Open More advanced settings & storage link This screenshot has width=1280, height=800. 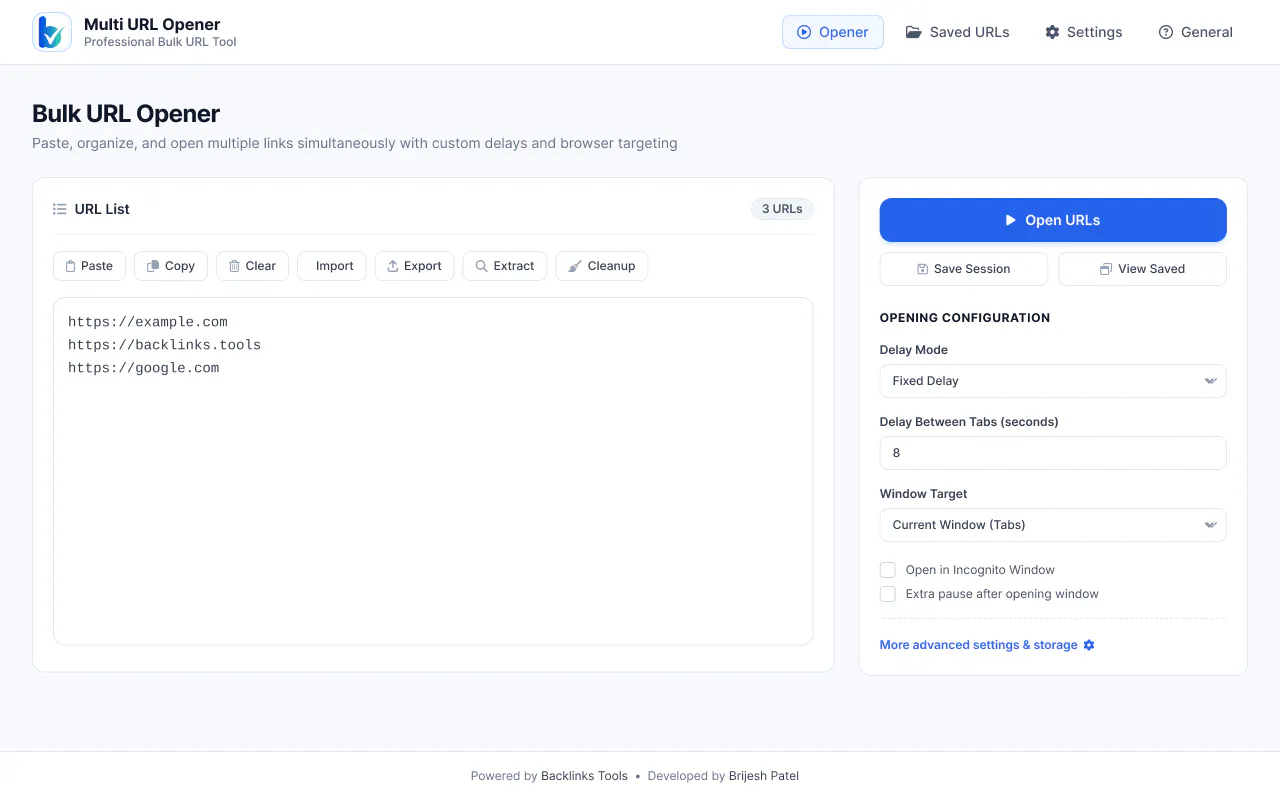[987, 645]
